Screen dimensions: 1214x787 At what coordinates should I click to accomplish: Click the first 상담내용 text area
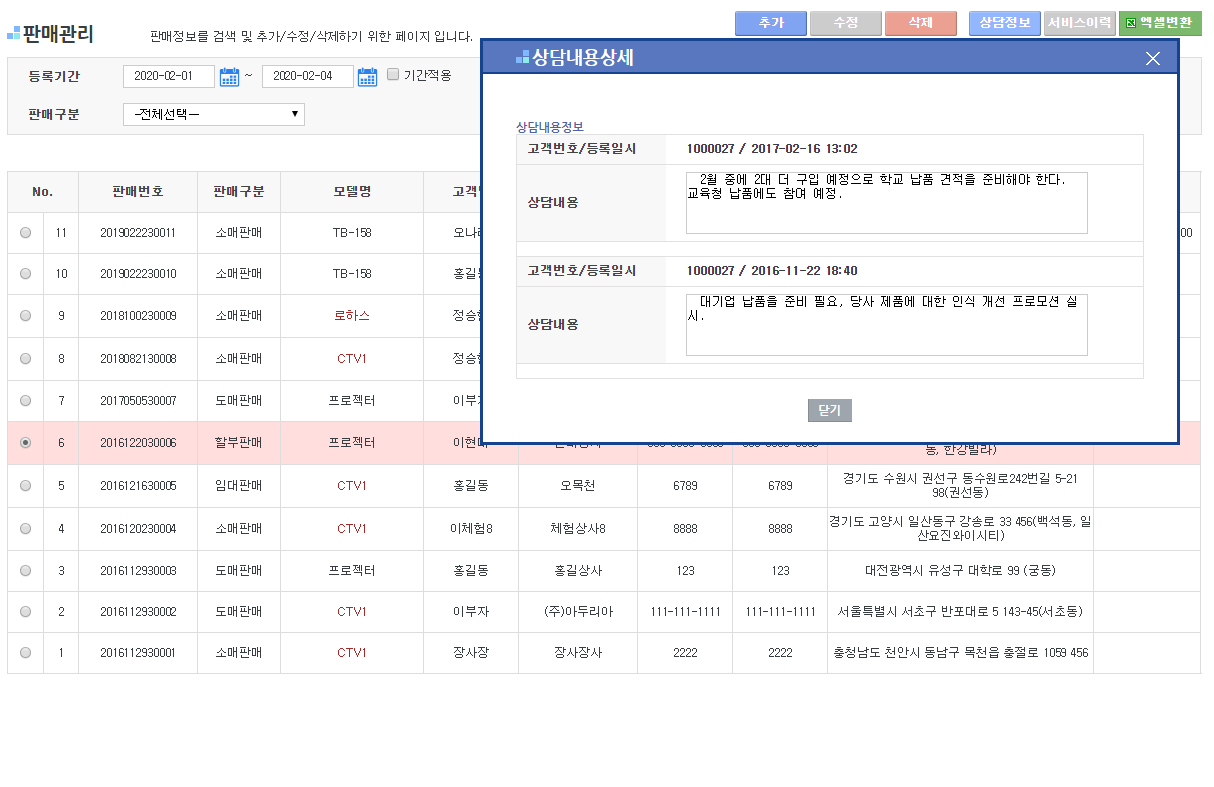click(886, 203)
